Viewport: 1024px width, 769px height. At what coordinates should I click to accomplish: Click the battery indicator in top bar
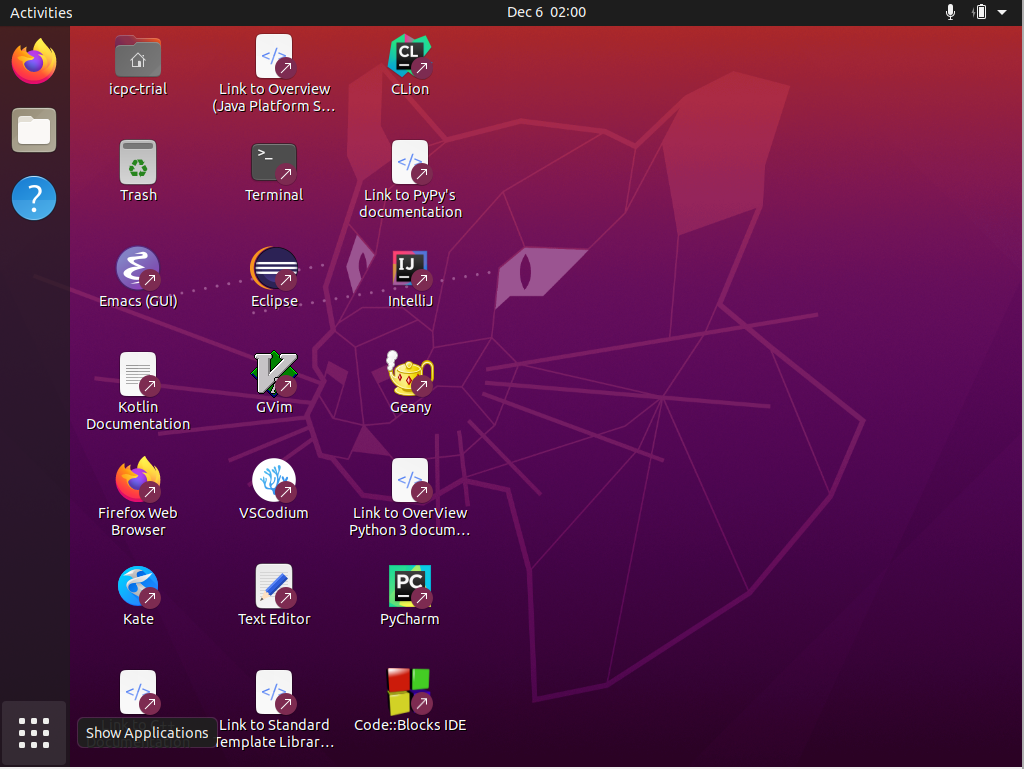980,12
